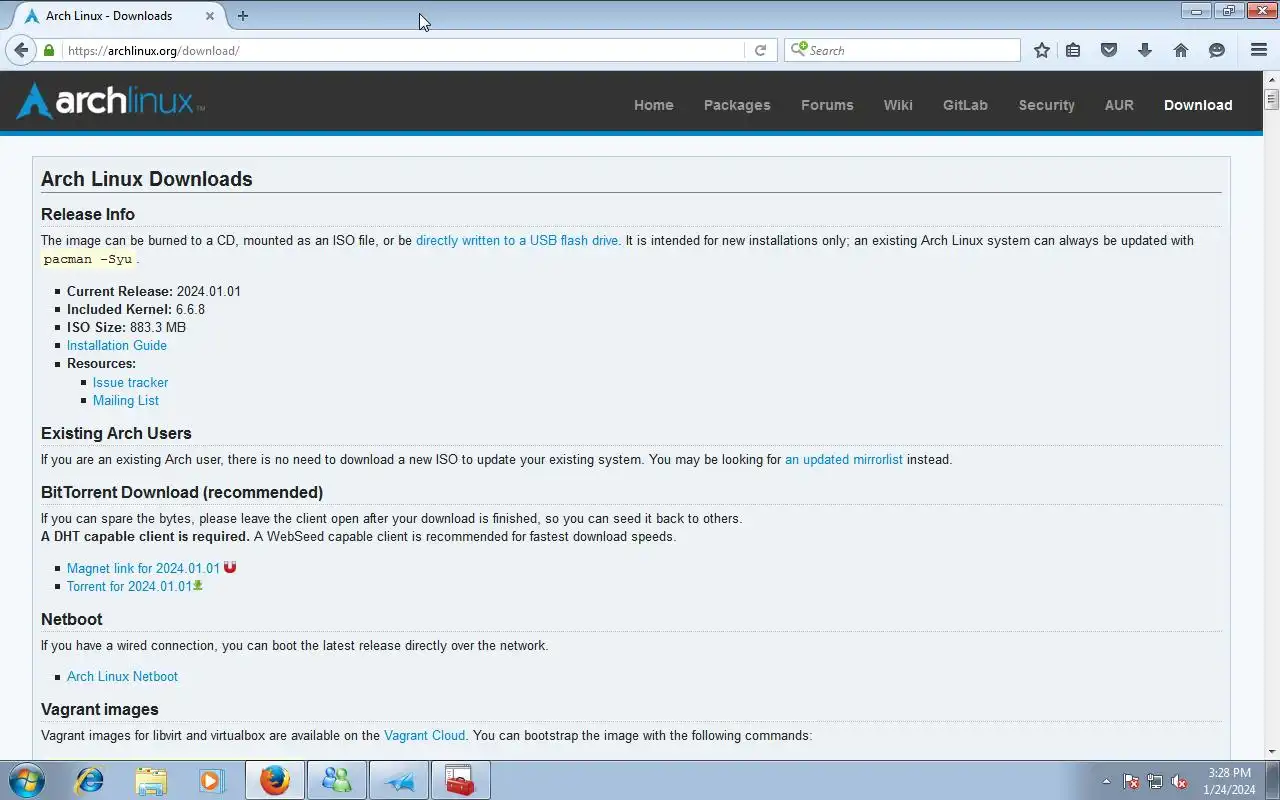Open the Forums navigation item
This screenshot has height=800, width=1280.
tap(827, 105)
